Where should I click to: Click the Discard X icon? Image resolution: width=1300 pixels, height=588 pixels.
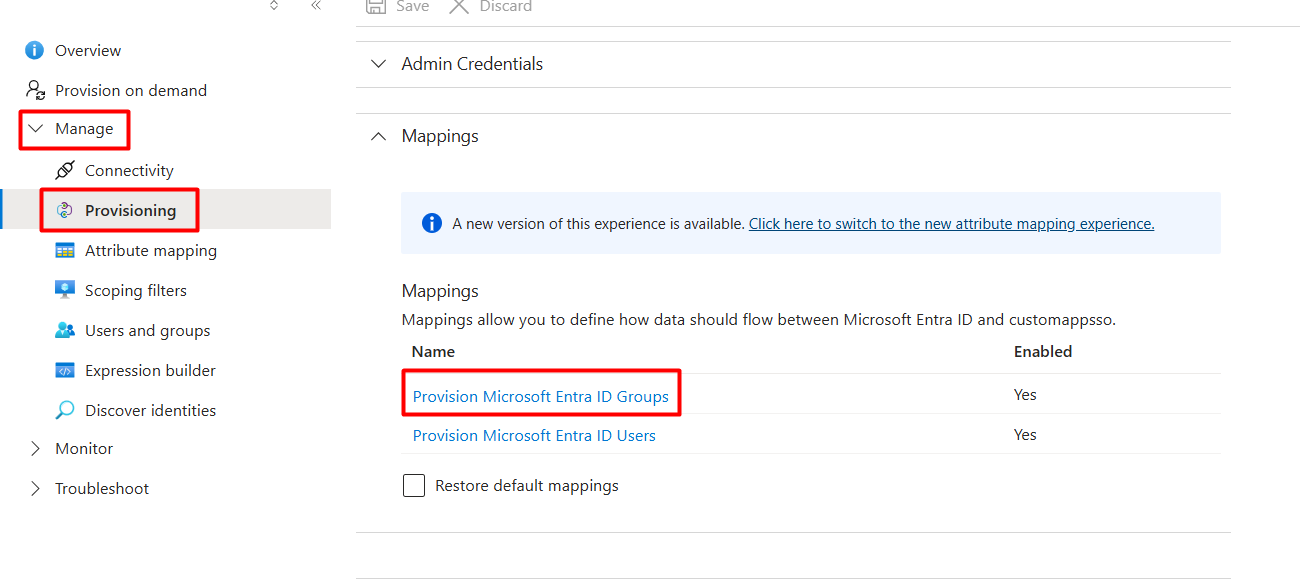click(459, 6)
